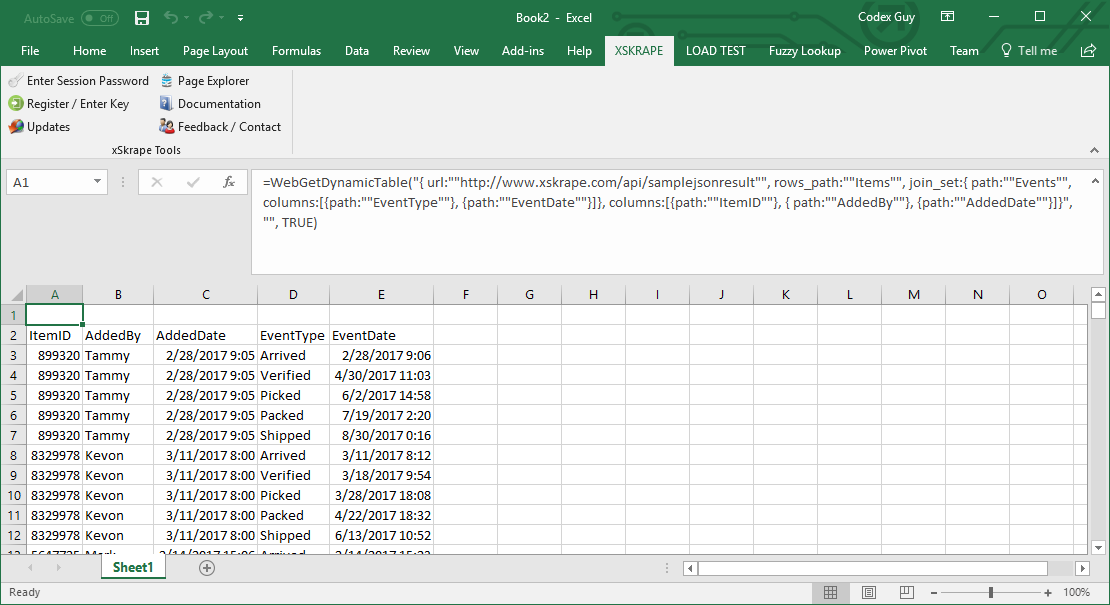Image resolution: width=1110 pixels, height=605 pixels.
Task: Click the Page Explorer icon
Action: [166, 81]
